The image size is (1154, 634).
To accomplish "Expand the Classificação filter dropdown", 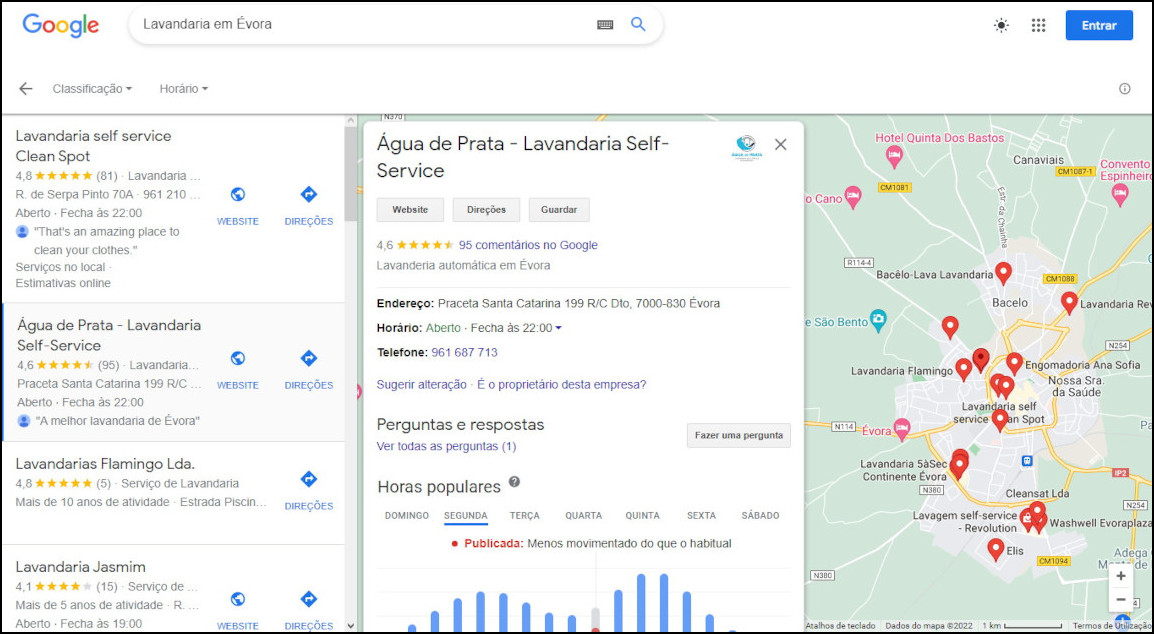I will [x=92, y=88].
